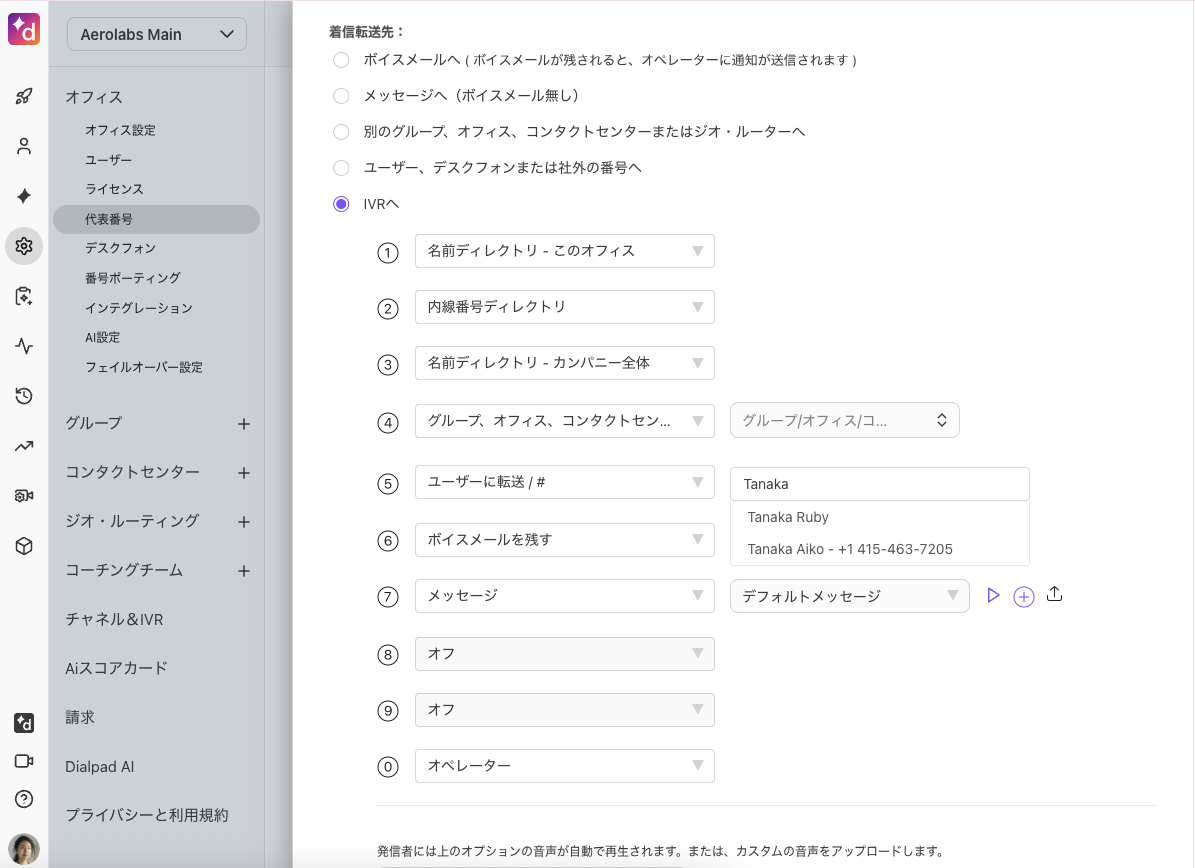Open the settings gear icon in sidebar
Image resolution: width=1195 pixels, height=868 pixels.
pyautogui.click(x=24, y=246)
